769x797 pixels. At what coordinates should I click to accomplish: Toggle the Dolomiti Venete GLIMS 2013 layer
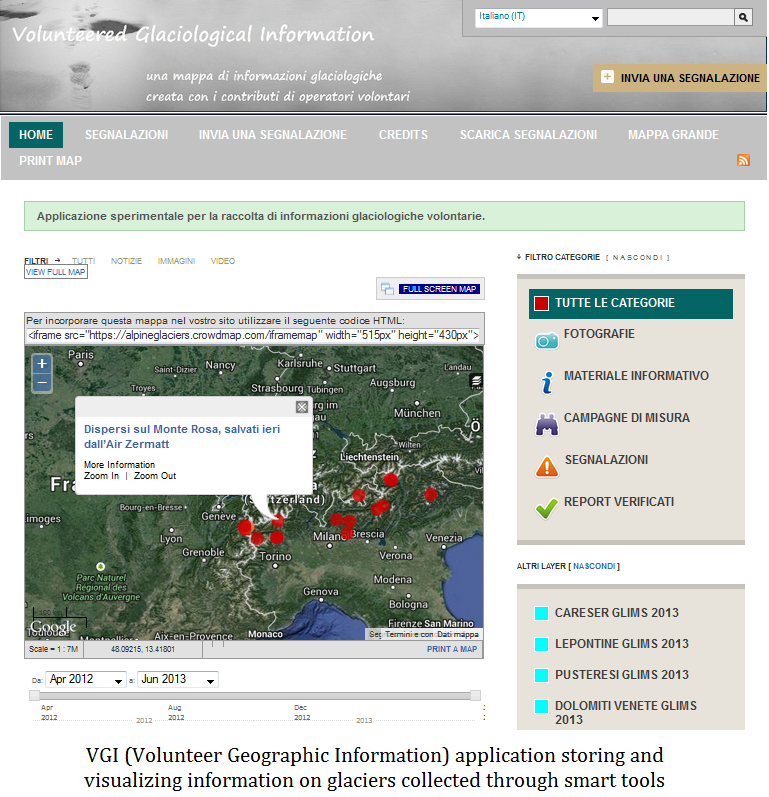[541, 707]
